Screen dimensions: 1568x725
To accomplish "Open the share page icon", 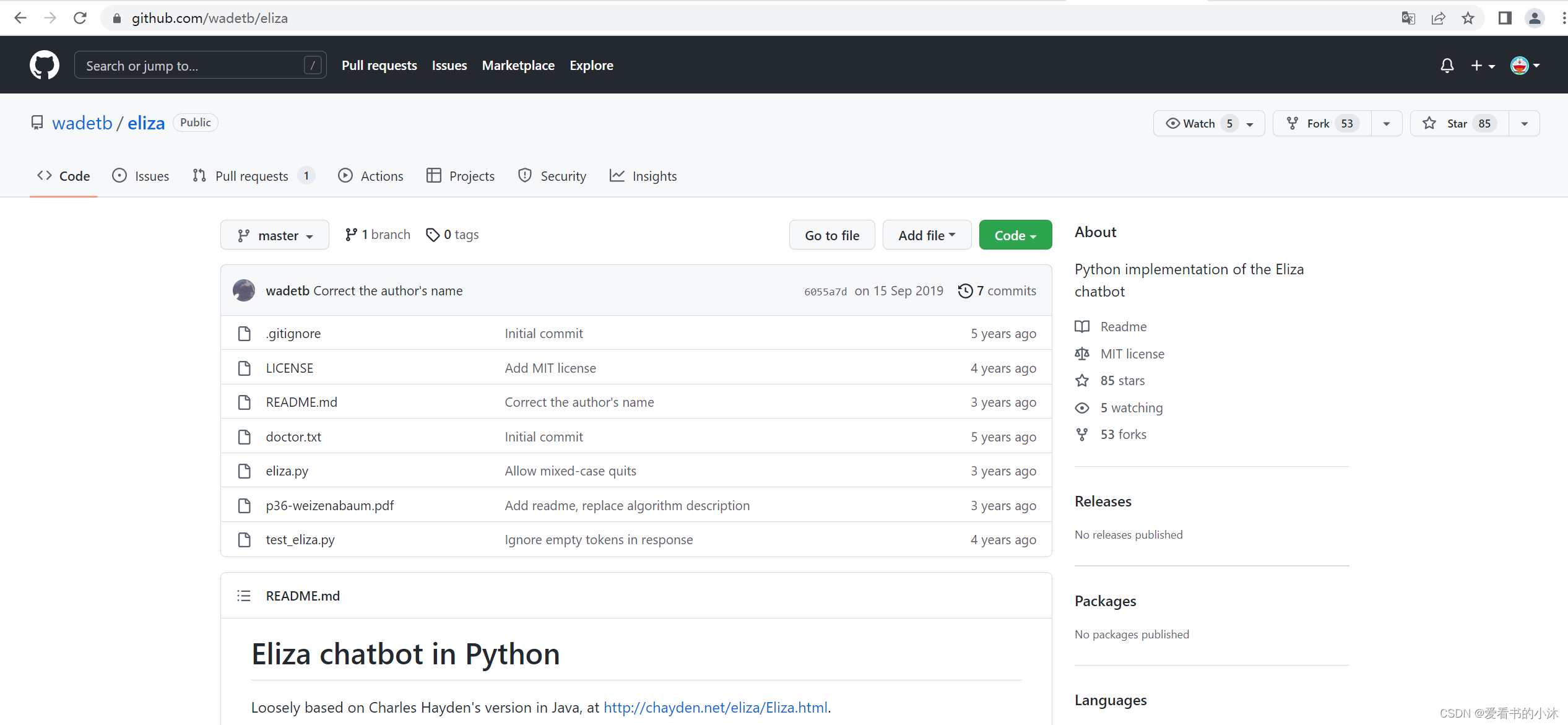I will click(1438, 18).
